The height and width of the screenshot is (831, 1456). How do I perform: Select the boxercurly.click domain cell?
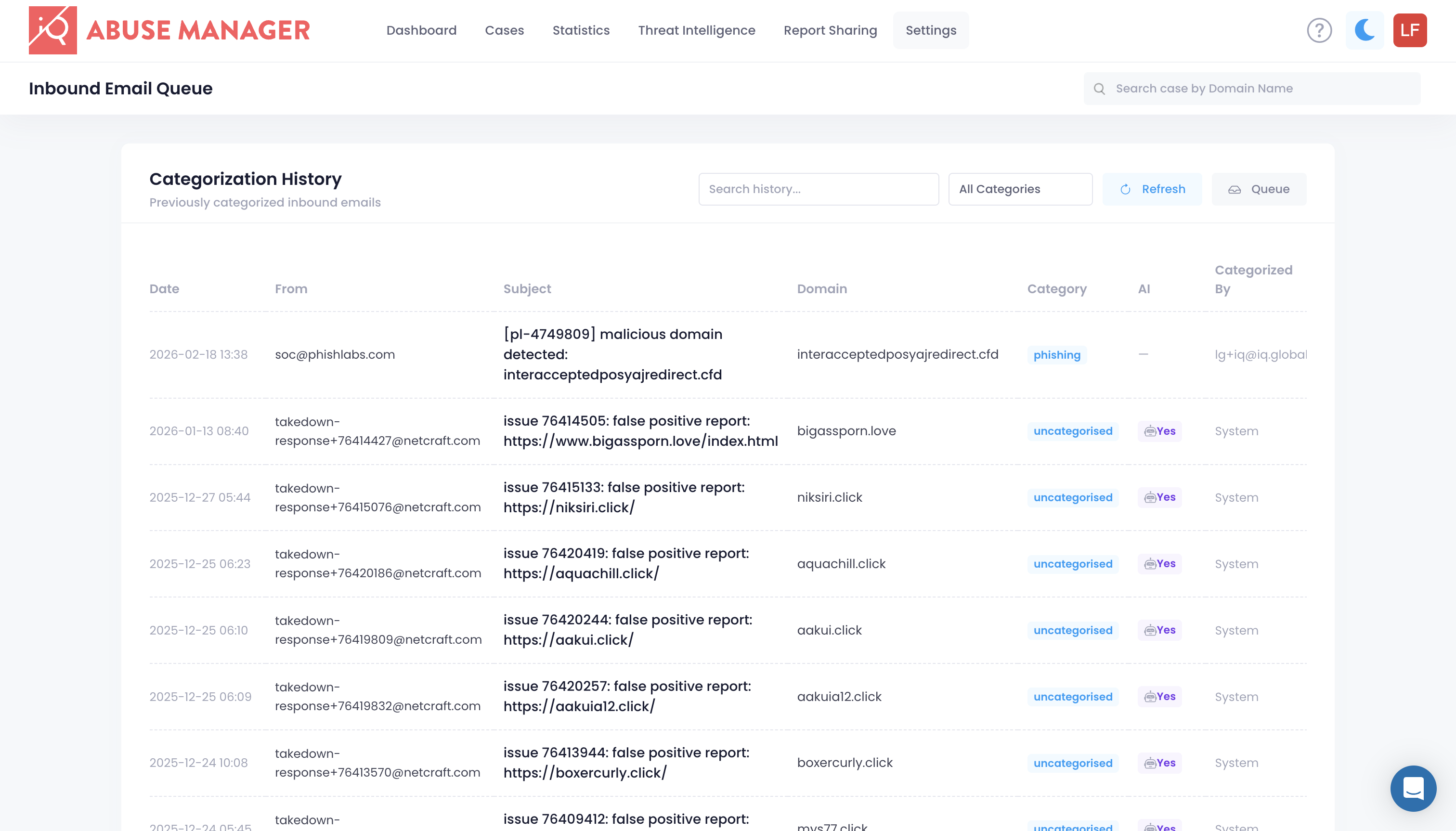click(x=845, y=763)
